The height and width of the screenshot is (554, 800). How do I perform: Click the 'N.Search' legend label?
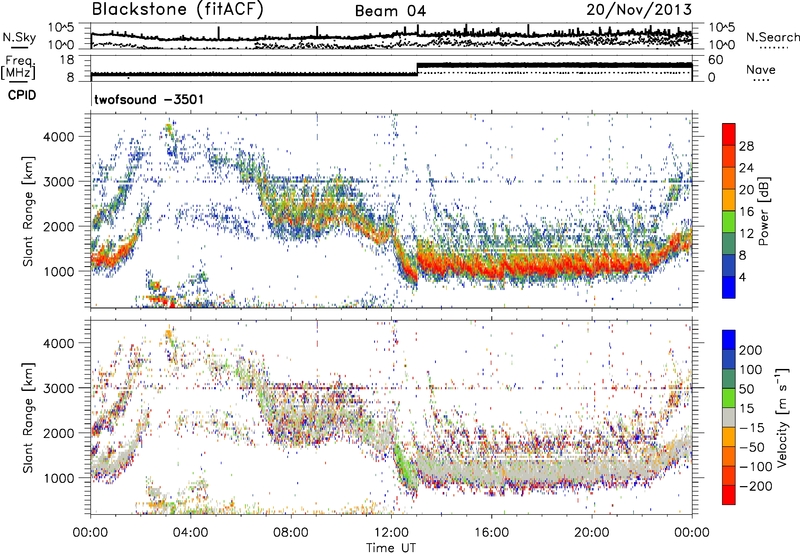tap(772, 37)
